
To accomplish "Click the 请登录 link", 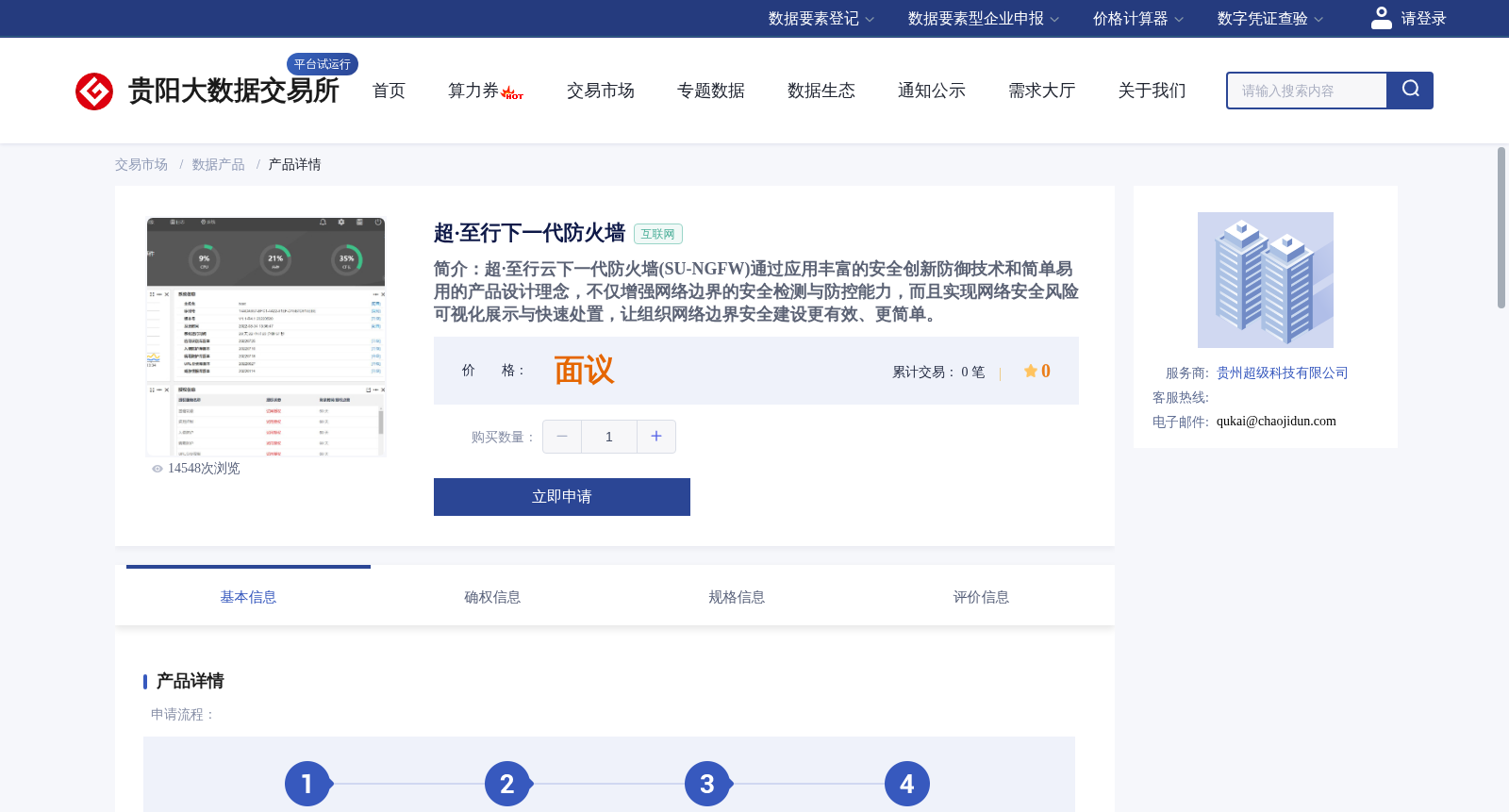I will [x=1423, y=19].
